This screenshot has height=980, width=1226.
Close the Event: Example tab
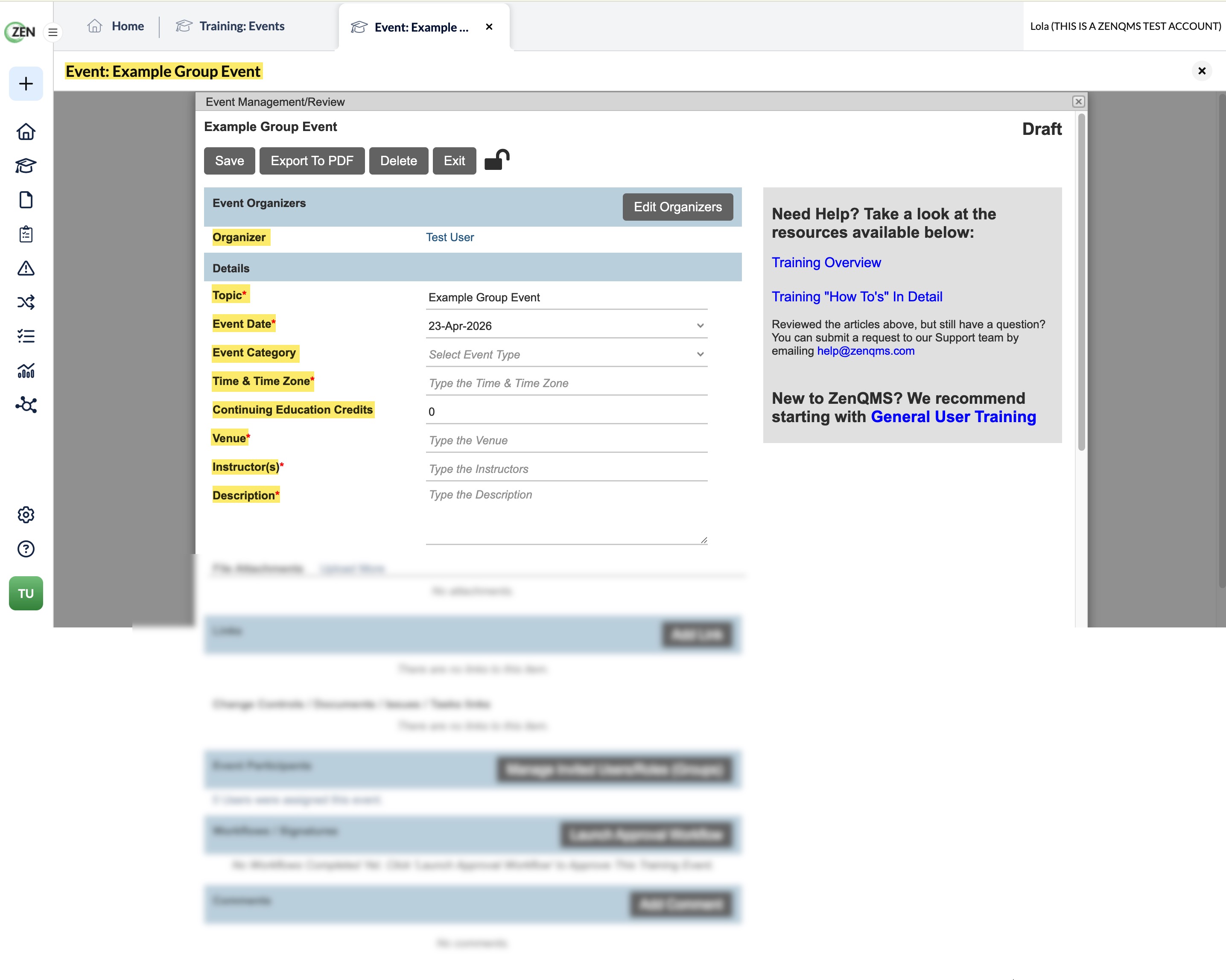point(489,27)
